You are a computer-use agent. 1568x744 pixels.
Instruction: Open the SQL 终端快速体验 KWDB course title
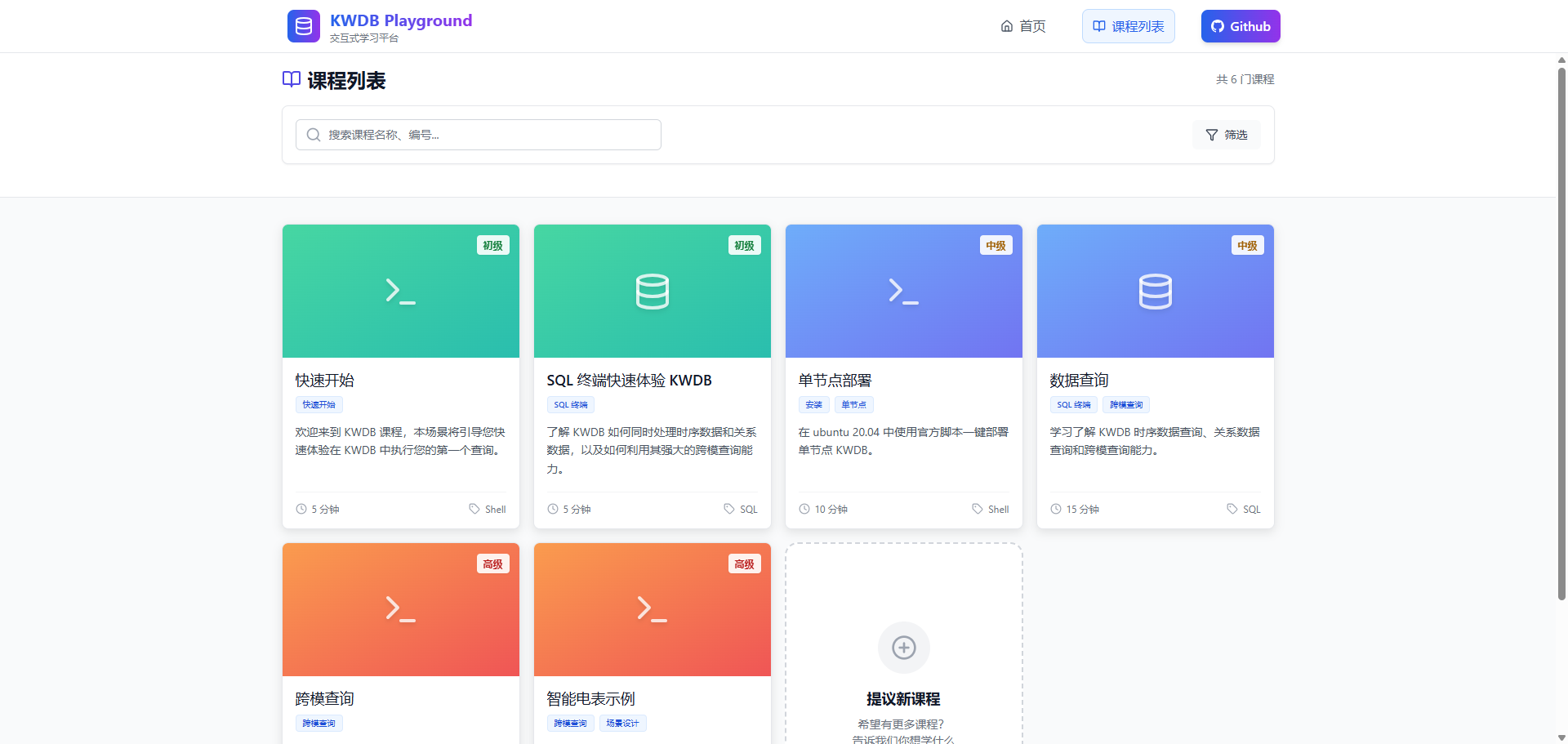point(630,381)
